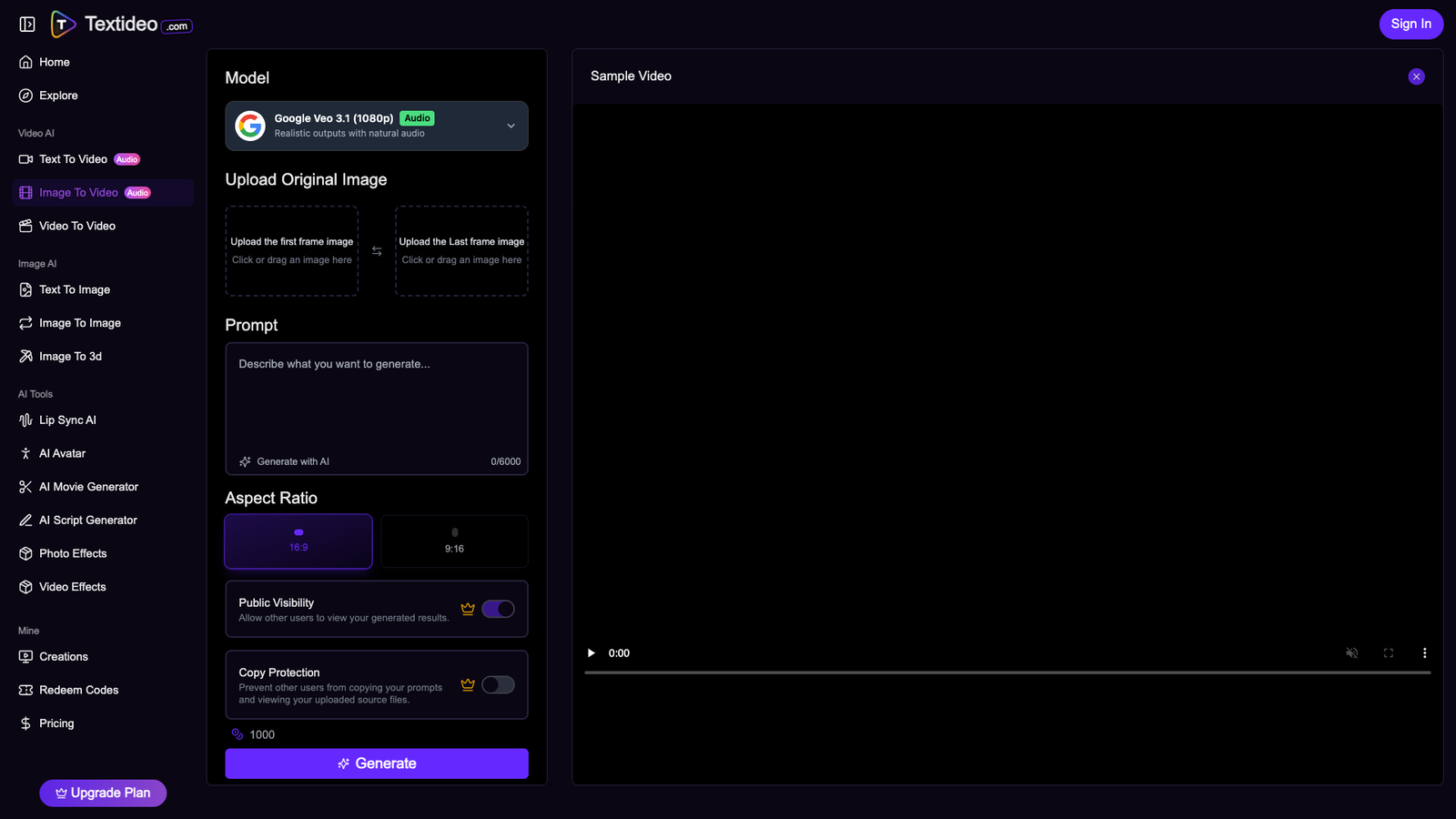Viewport: 1456px width, 819px height.
Task: Click the crown icon beside Public Visibility
Action: click(x=468, y=609)
